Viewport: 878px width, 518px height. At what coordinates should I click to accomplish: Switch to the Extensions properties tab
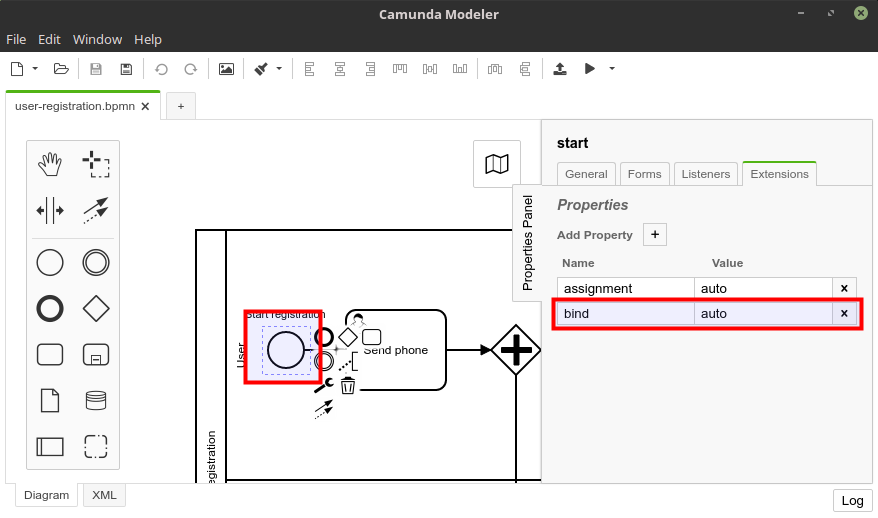click(x=779, y=174)
